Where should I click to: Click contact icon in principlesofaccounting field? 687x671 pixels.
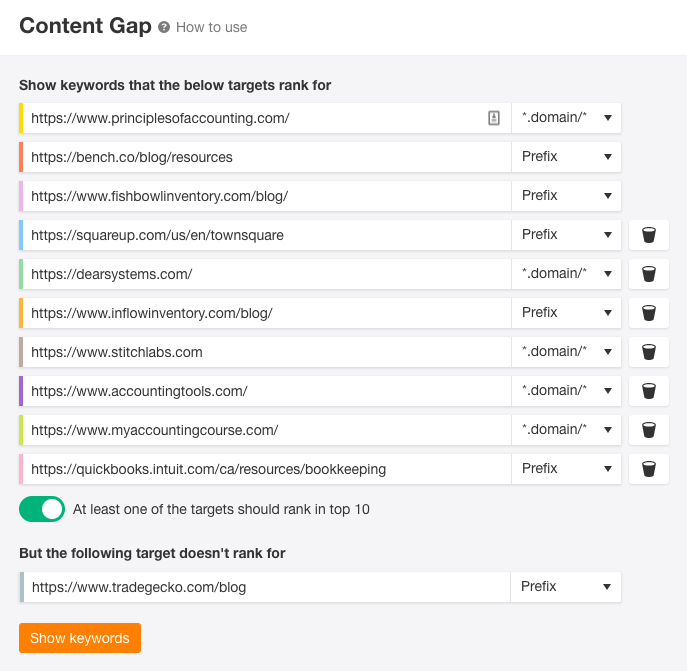pos(493,118)
